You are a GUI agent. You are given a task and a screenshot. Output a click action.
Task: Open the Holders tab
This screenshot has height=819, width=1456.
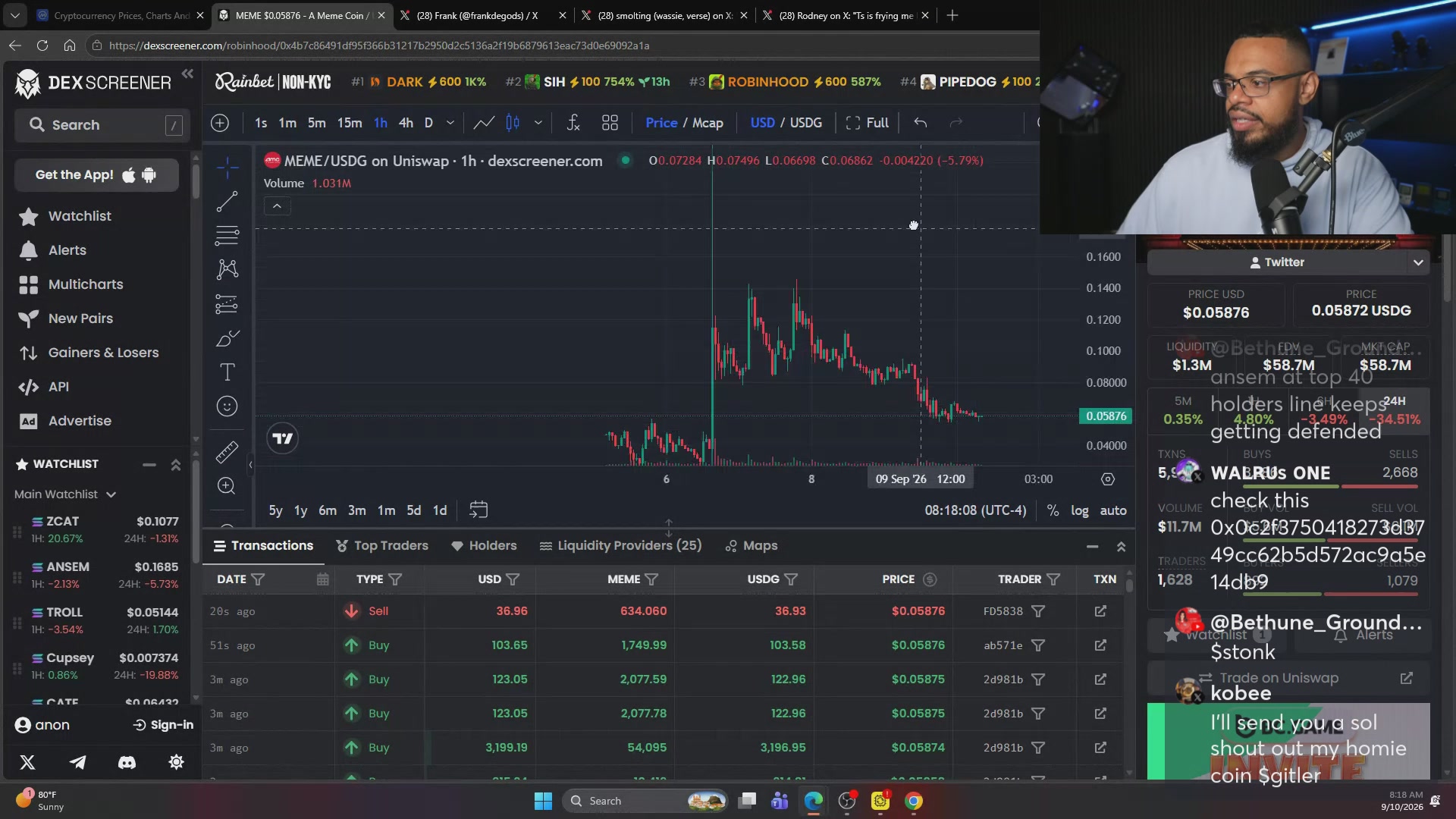tap(484, 546)
